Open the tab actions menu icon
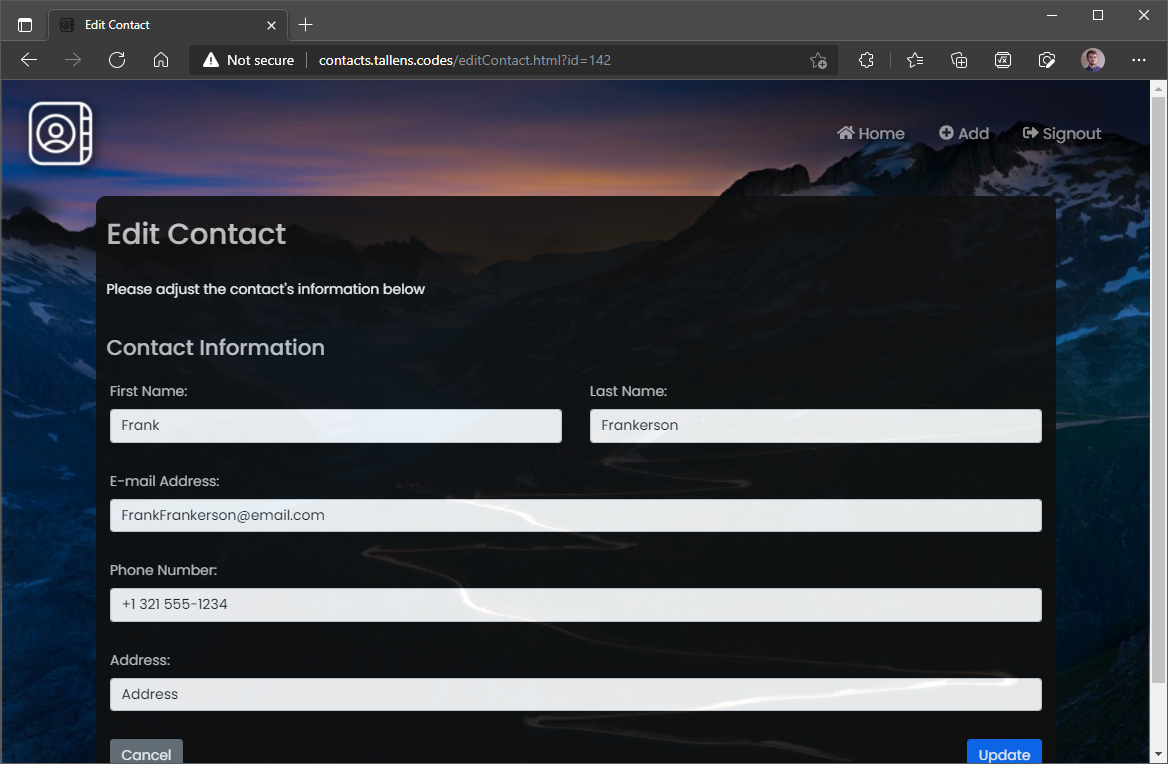This screenshot has height=764, width=1168. pos(25,25)
